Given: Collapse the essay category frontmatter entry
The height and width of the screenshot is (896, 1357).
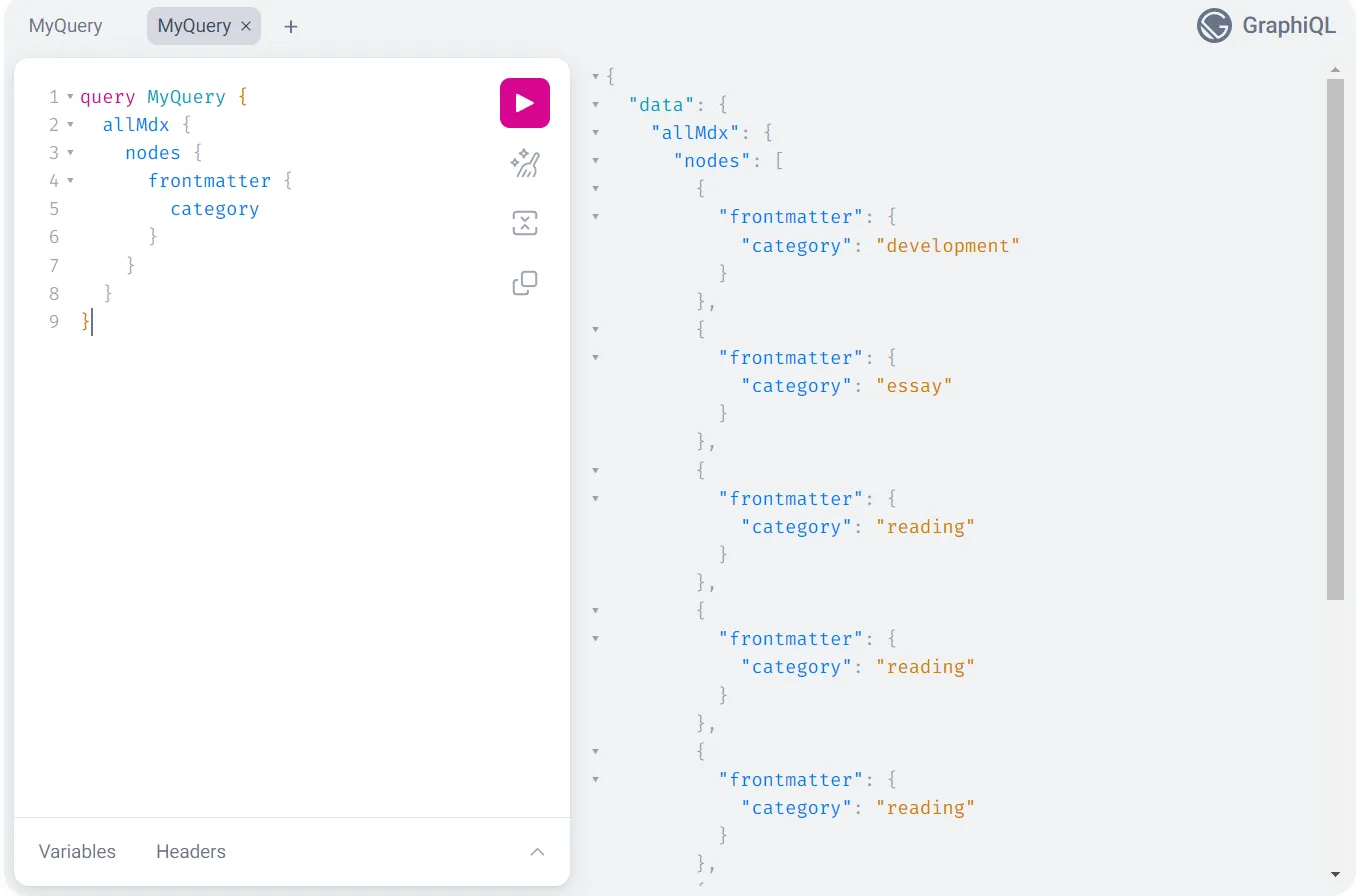Looking at the screenshot, I should pyautogui.click(x=595, y=357).
